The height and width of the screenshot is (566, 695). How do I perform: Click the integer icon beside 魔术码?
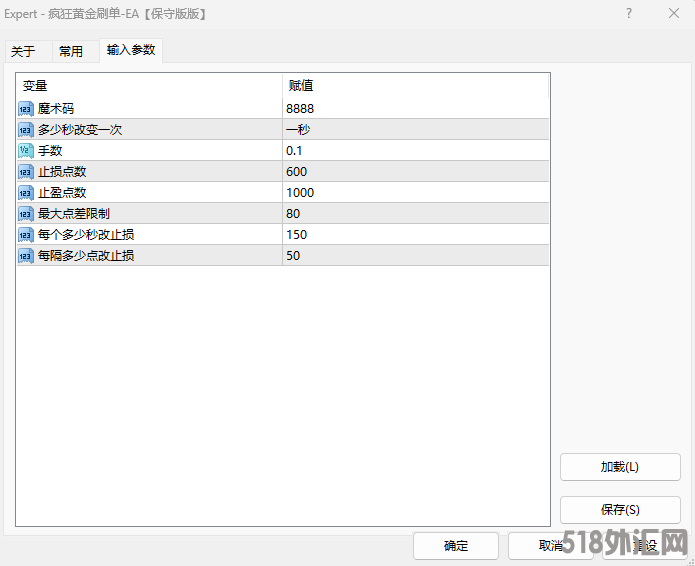click(x=26, y=109)
